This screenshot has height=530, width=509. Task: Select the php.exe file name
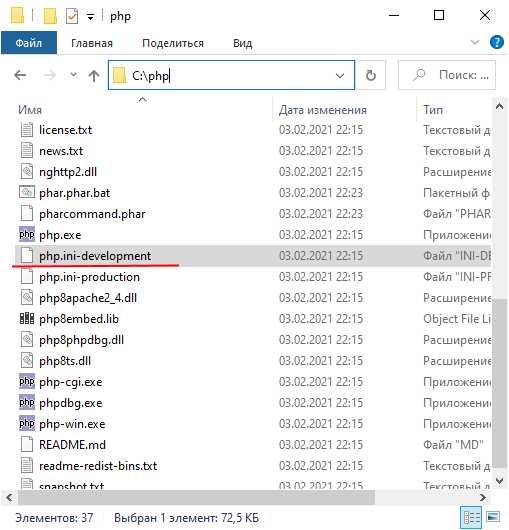[60, 235]
